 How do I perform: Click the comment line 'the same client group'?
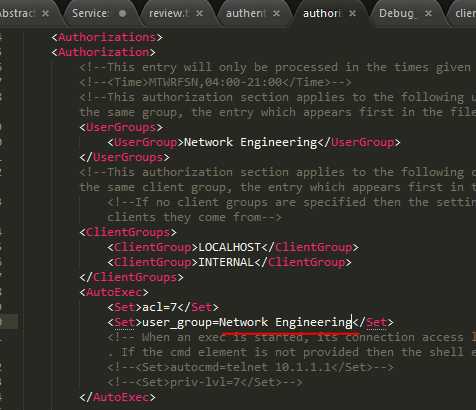coord(277,187)
